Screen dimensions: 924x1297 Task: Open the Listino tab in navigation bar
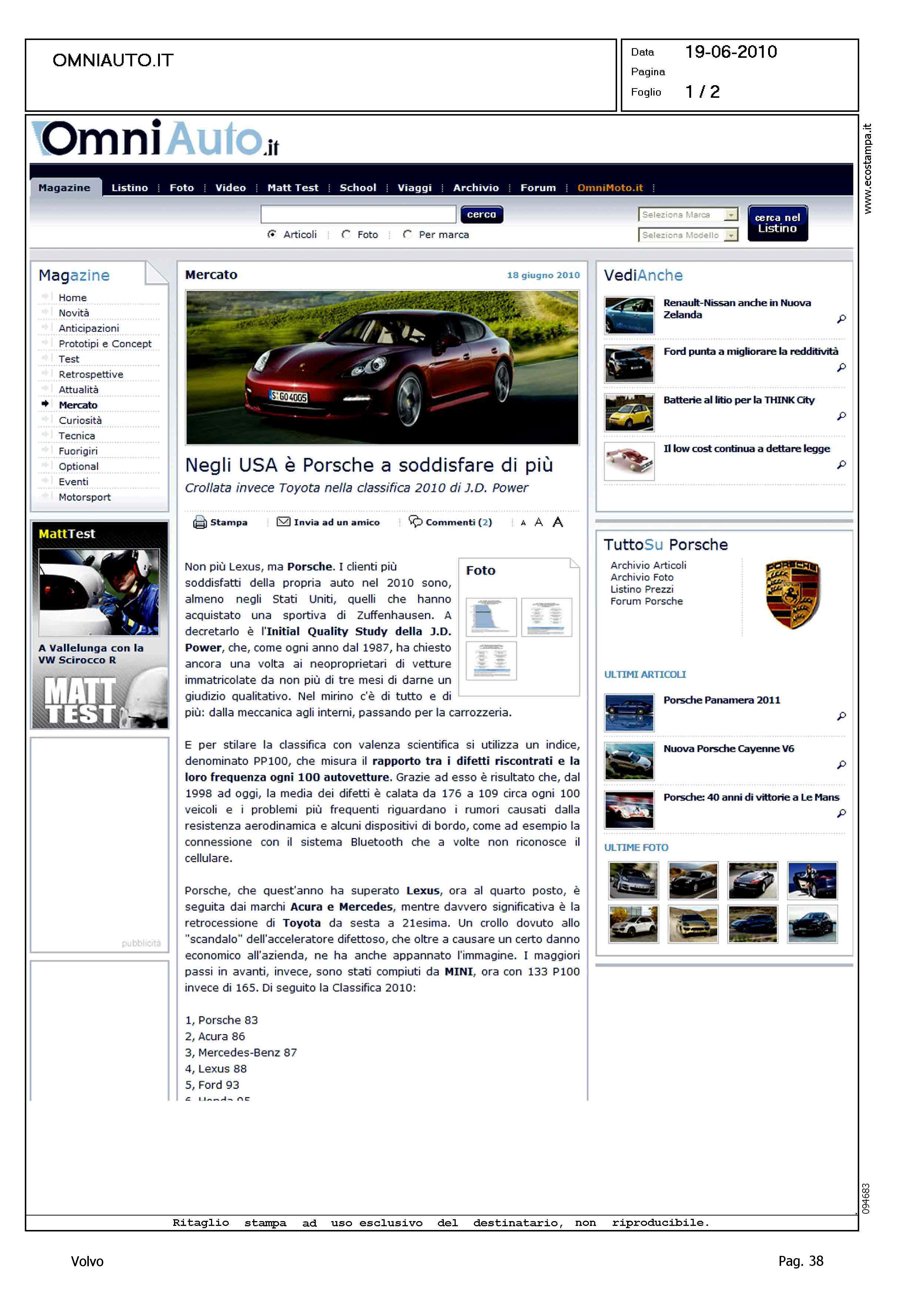click(x=129, y=187)
